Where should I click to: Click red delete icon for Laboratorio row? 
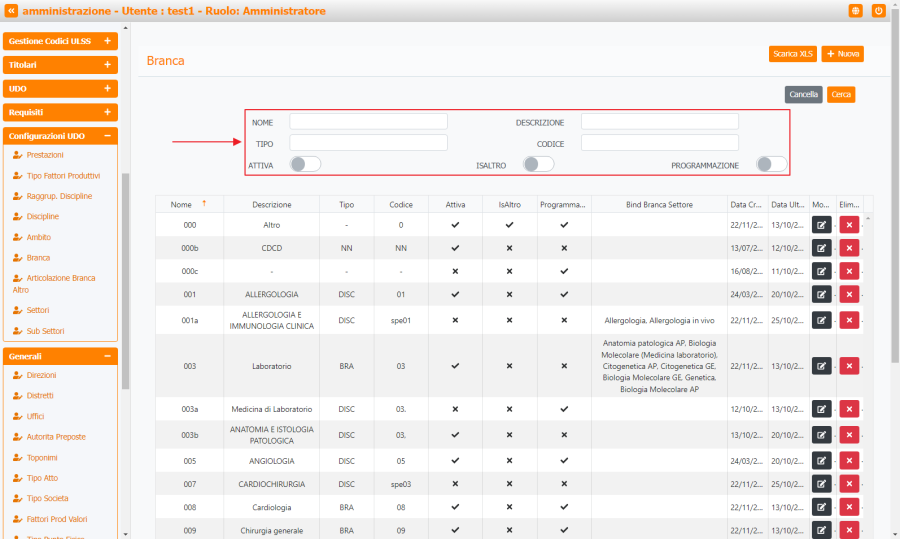pyautogui.click(x=849, y=366)
